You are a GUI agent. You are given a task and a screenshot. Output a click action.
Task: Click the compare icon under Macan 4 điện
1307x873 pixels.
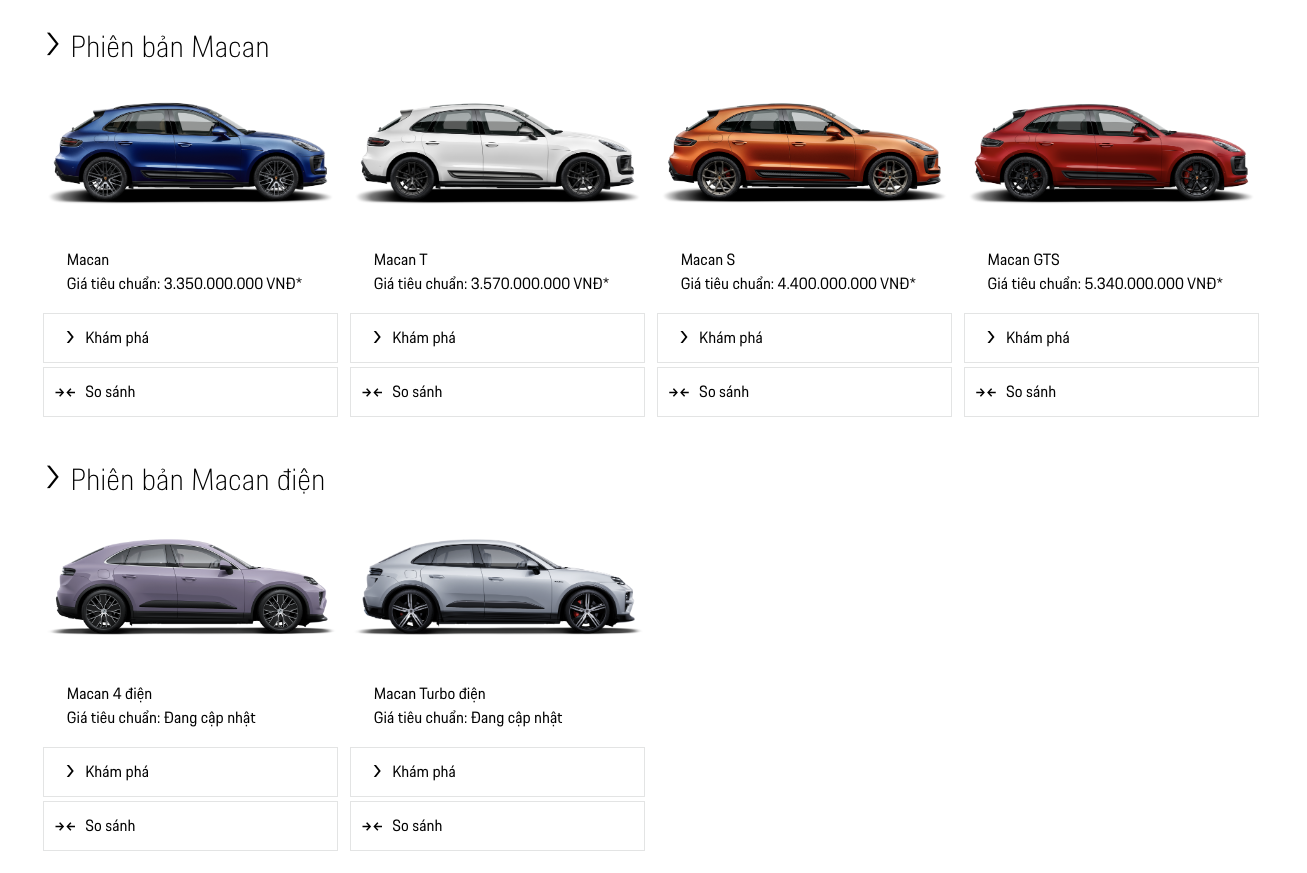click(x=67, y=825)
